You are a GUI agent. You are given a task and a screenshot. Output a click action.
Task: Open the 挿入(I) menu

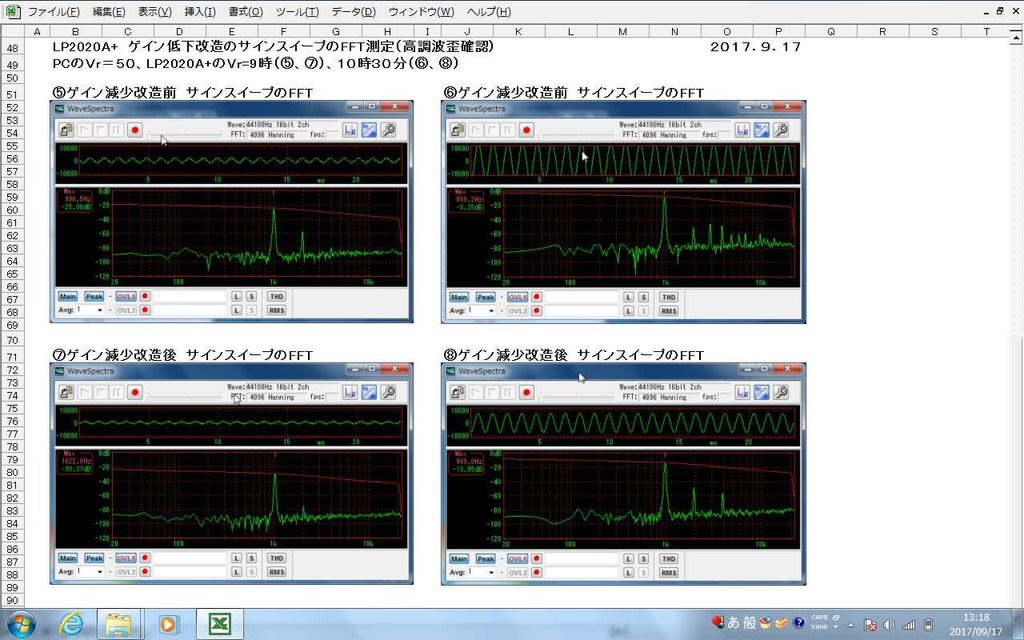pyautogui.click(x=200, y=12)
